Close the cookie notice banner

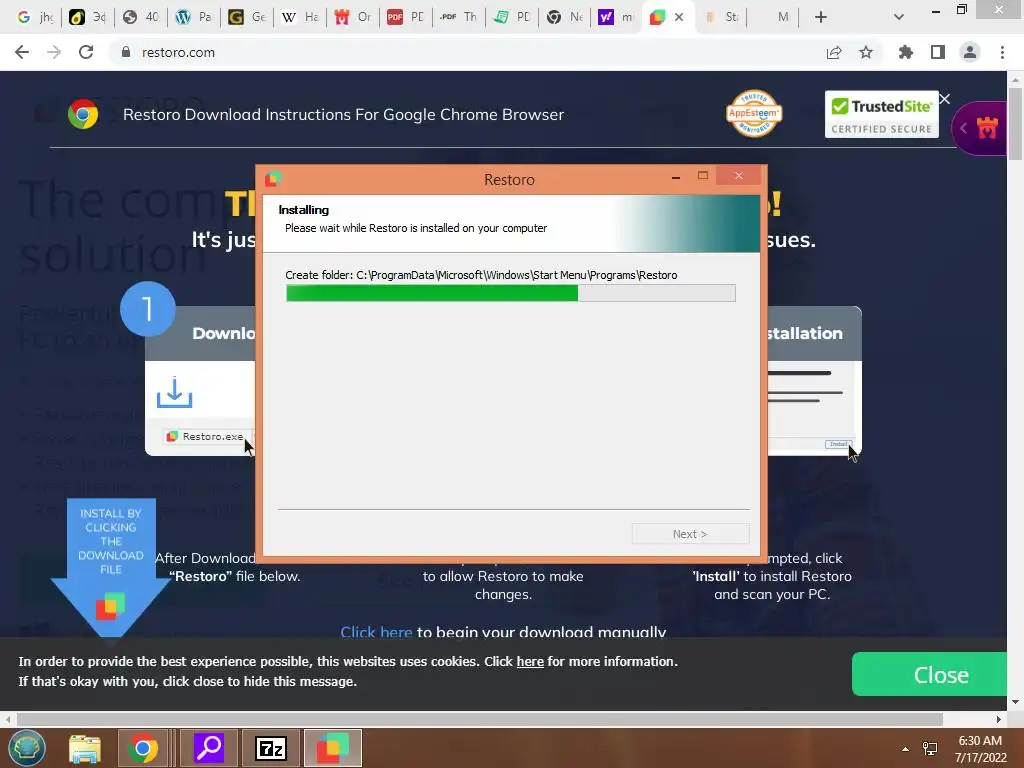929,674
